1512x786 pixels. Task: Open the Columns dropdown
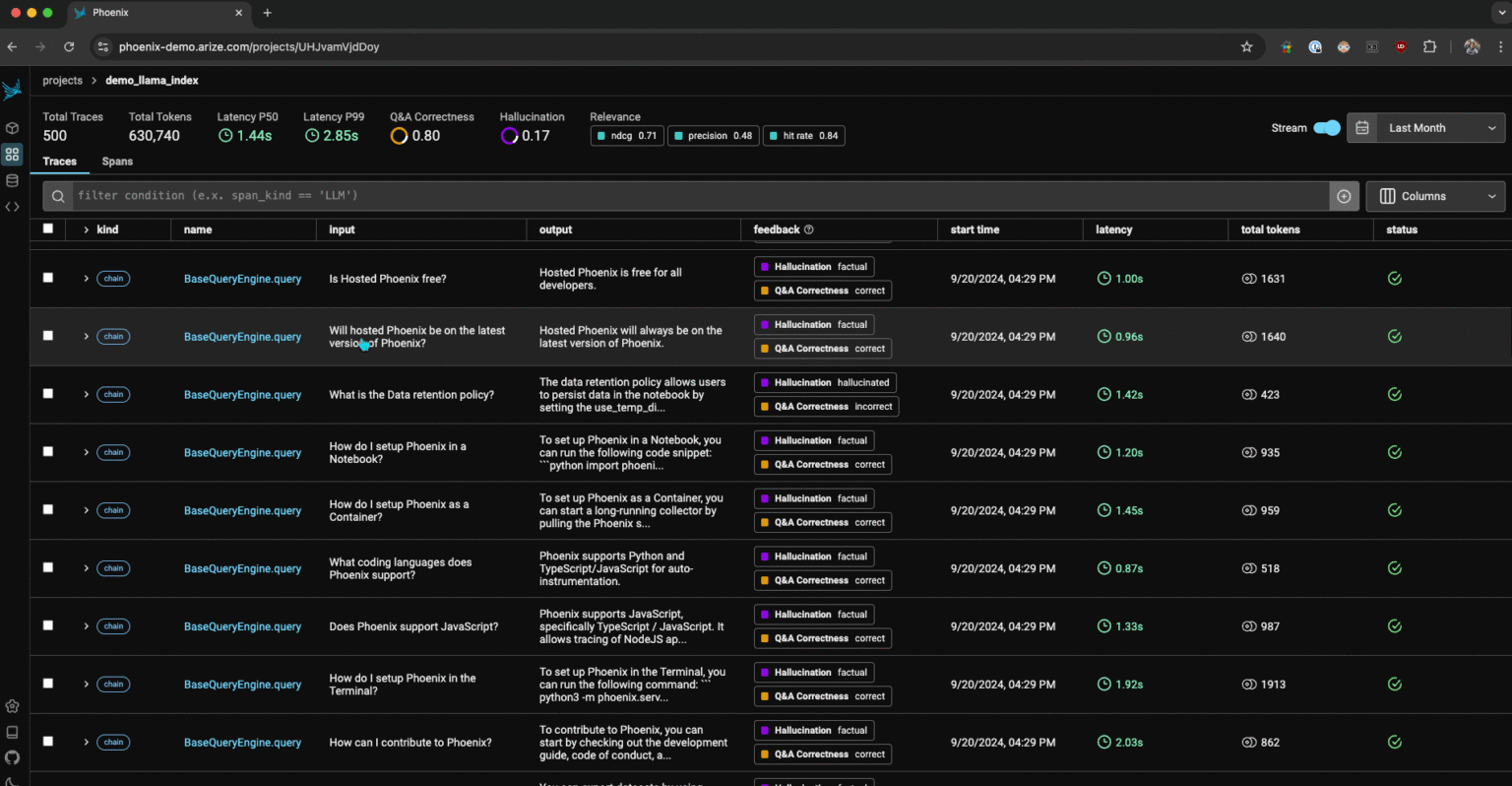(x=1434, y=196)
